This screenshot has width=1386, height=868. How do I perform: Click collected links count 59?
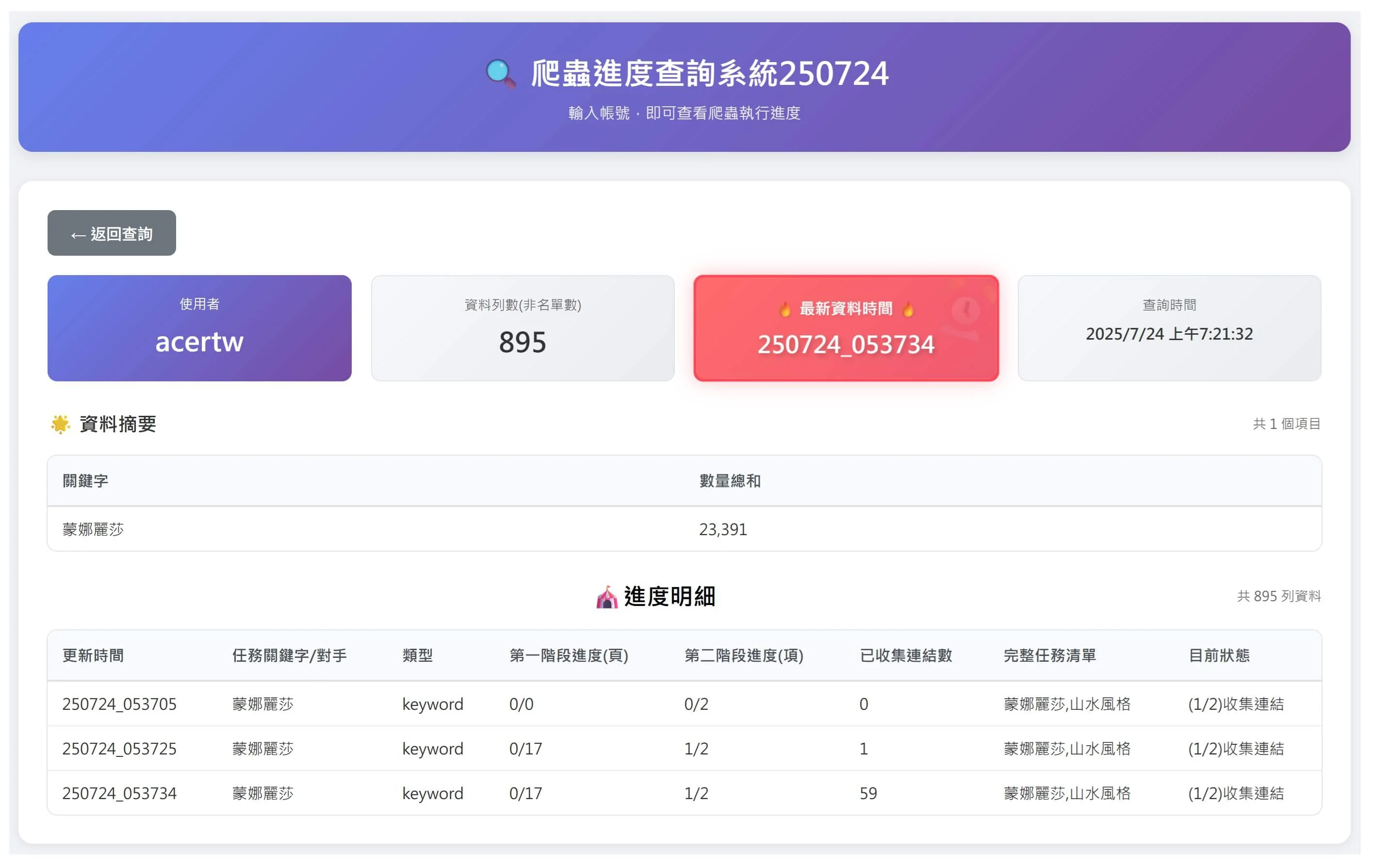pyautogui.click(x=868, y=794)
